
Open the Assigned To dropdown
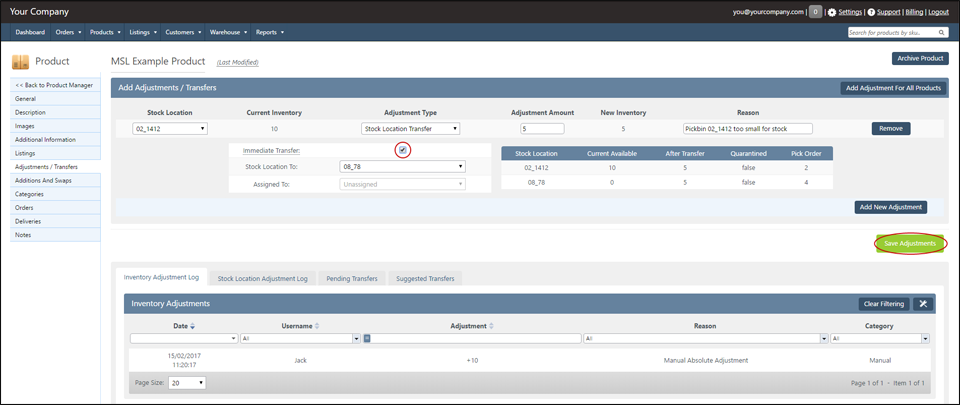(402, 184)
